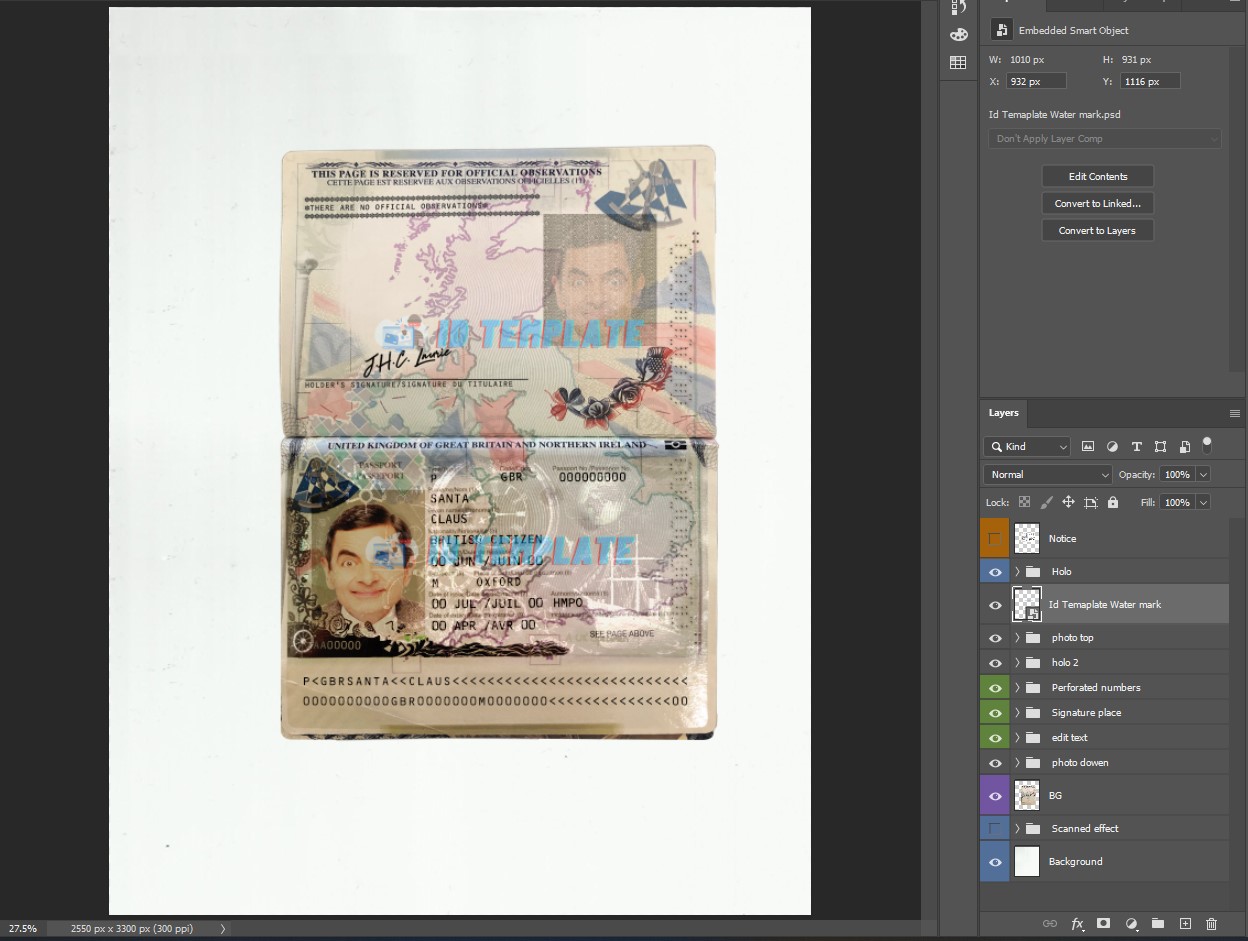Create a new layer group

1158,924
